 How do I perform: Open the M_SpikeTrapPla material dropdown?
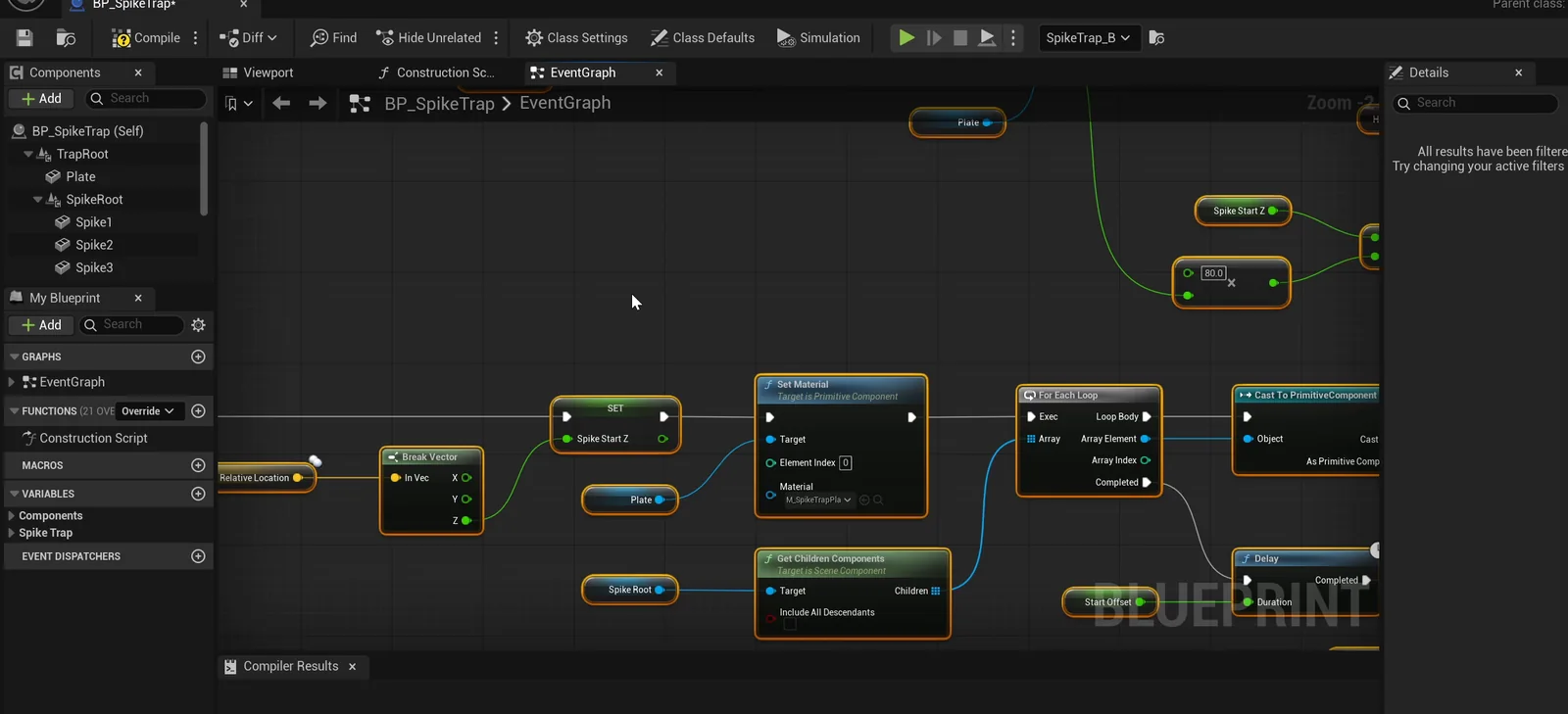[x=818, y=500]
